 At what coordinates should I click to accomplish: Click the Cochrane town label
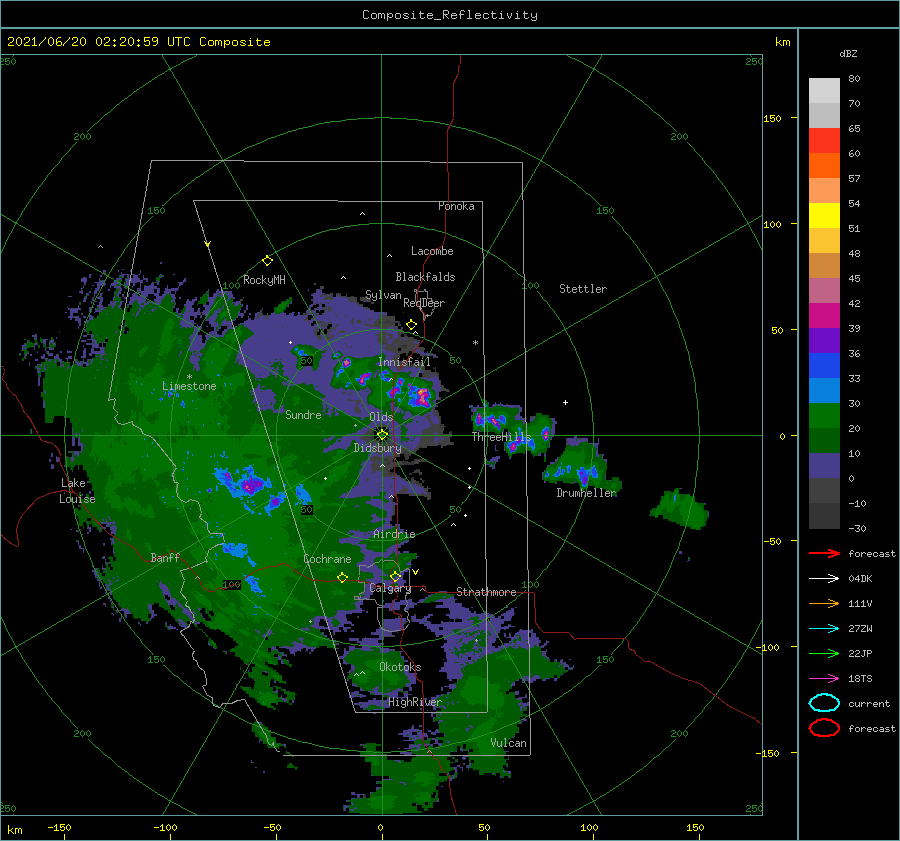coord(327,559)
